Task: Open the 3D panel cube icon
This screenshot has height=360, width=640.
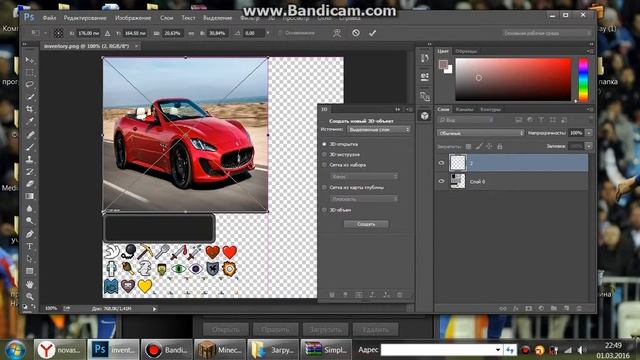Action: click(424, 116)
